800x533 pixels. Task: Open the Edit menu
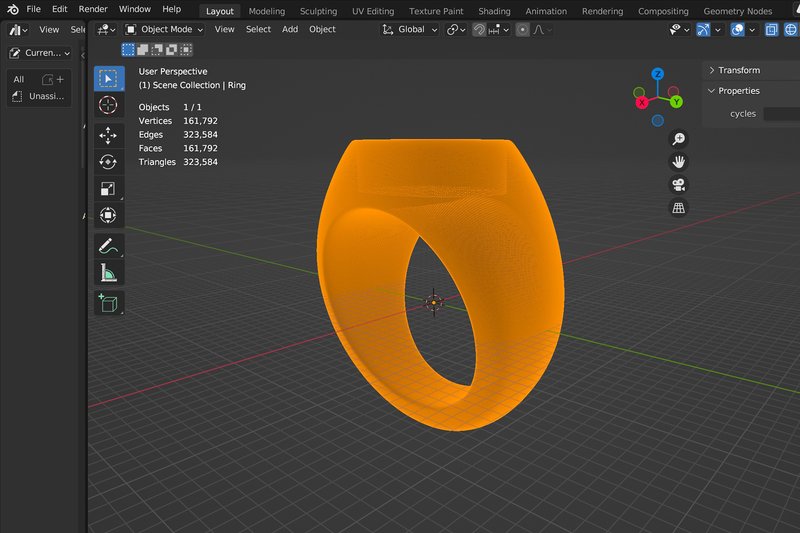(59, 9)
